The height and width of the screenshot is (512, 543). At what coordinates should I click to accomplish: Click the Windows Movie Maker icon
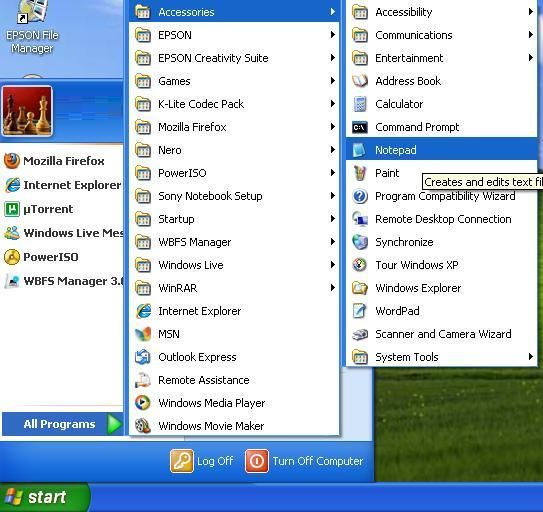(x=143, y=426)
